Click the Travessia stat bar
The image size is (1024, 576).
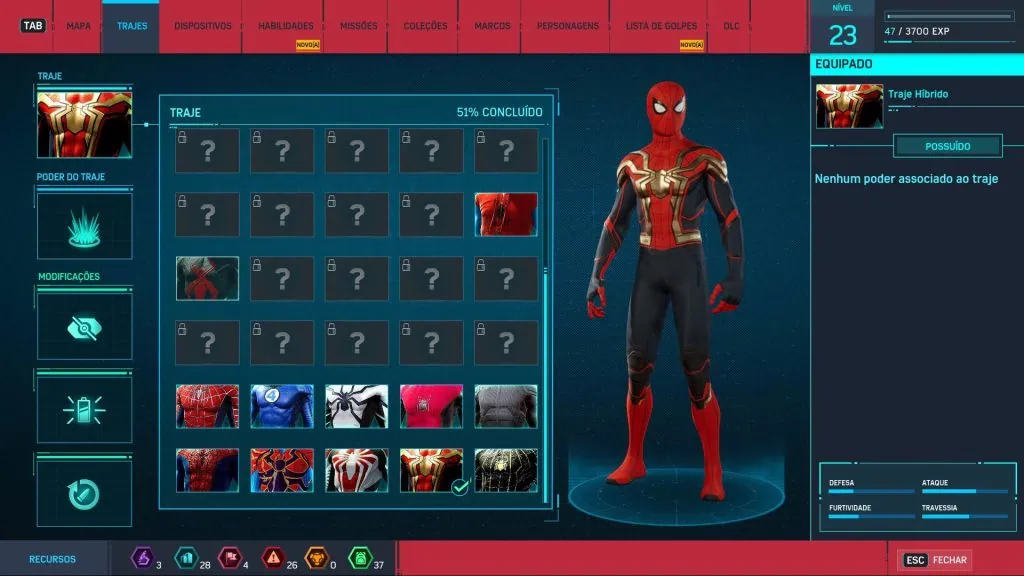tap(965, 517)
